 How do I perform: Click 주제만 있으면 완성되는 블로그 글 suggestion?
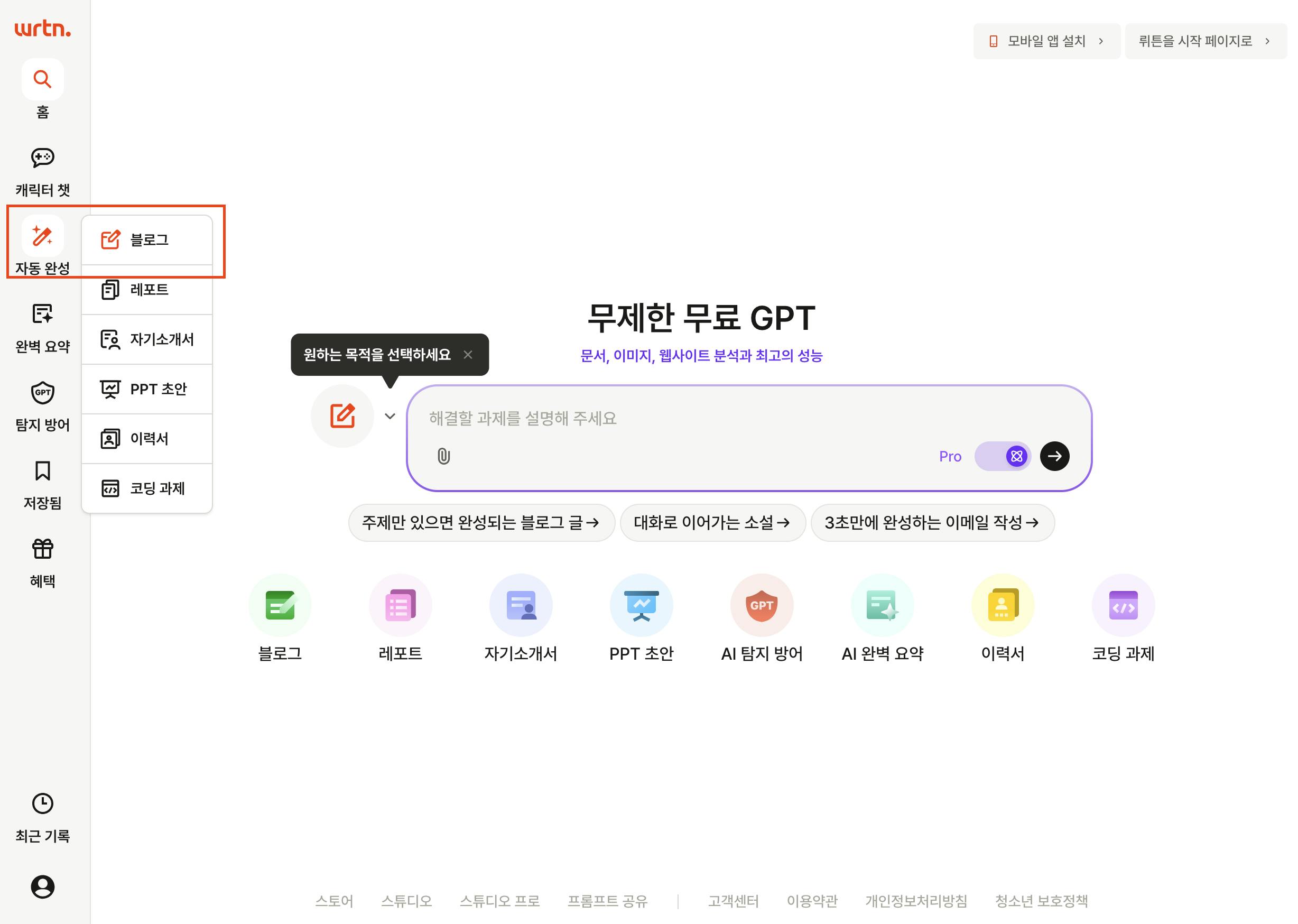481,522
